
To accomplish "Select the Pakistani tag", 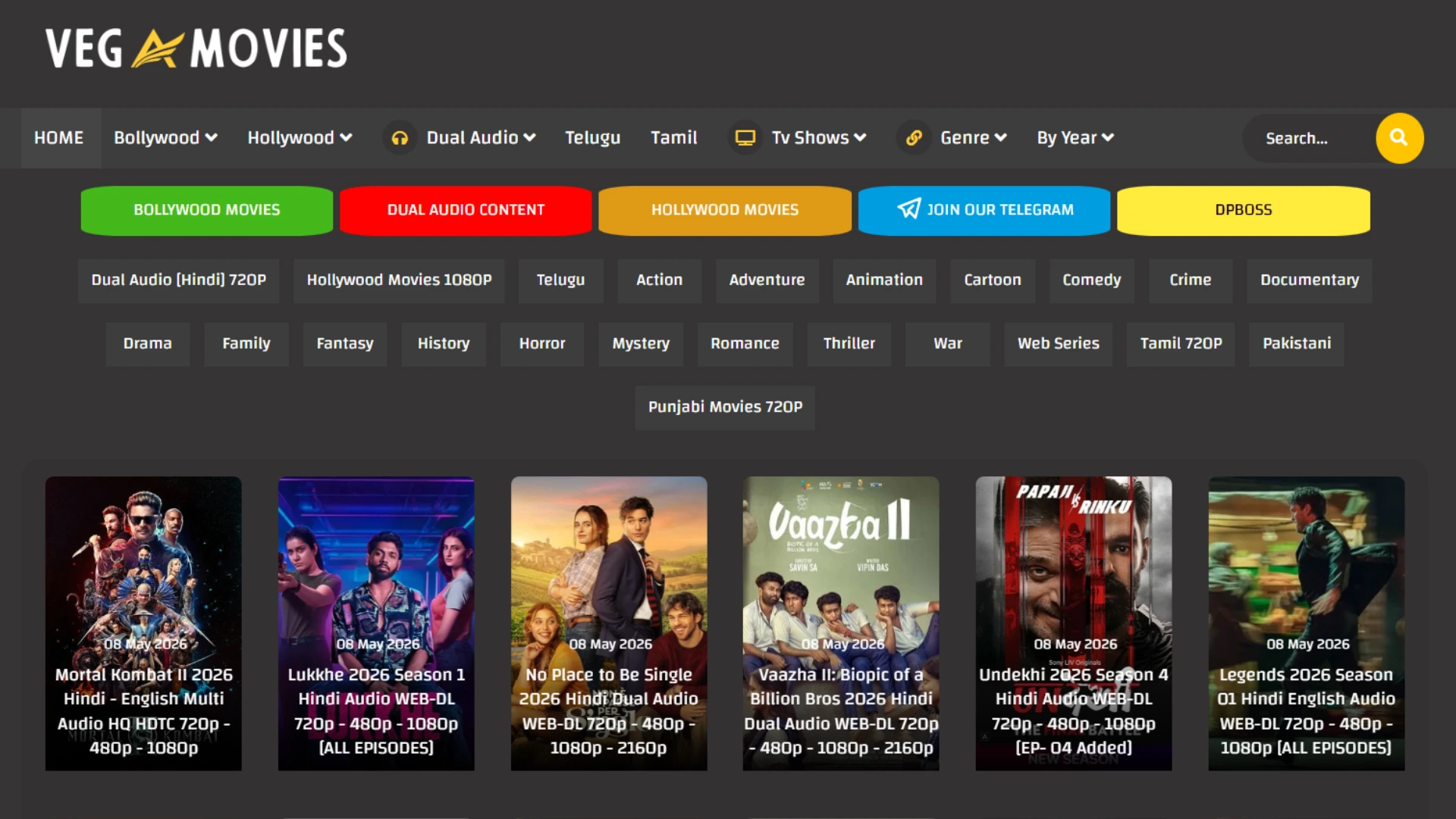I will tap(1297, 344).
